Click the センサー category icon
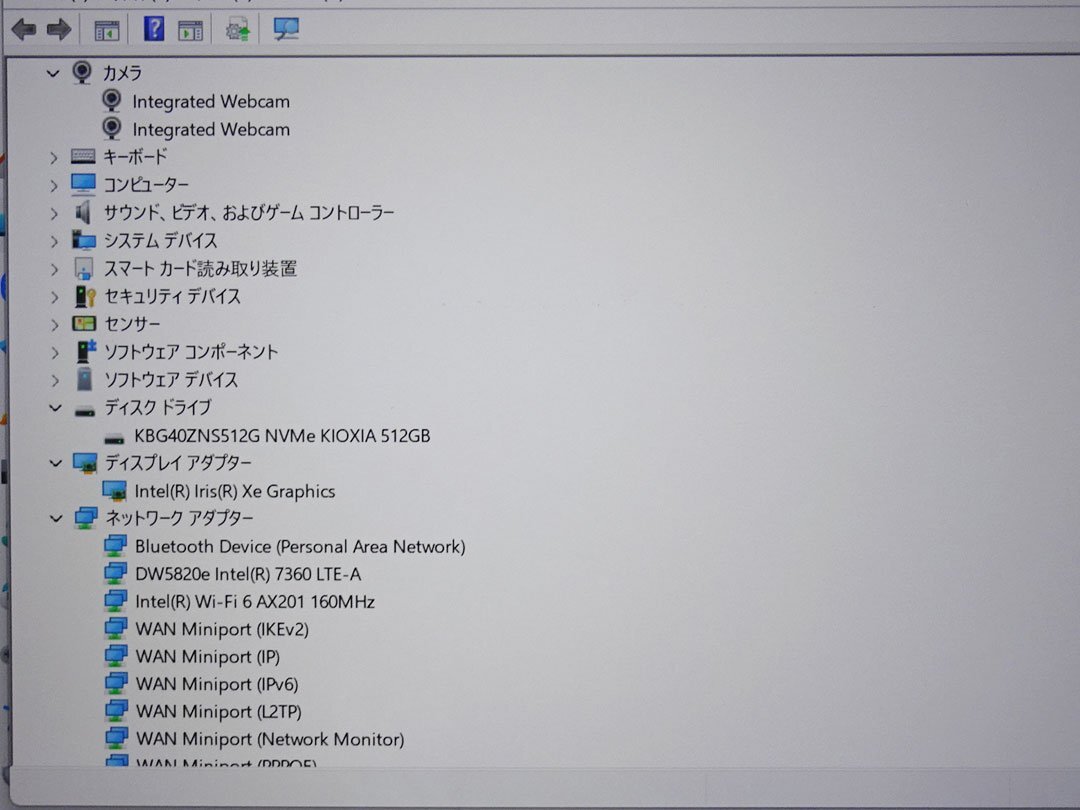This screenshot has height=810, width=1080. [84, 324]
